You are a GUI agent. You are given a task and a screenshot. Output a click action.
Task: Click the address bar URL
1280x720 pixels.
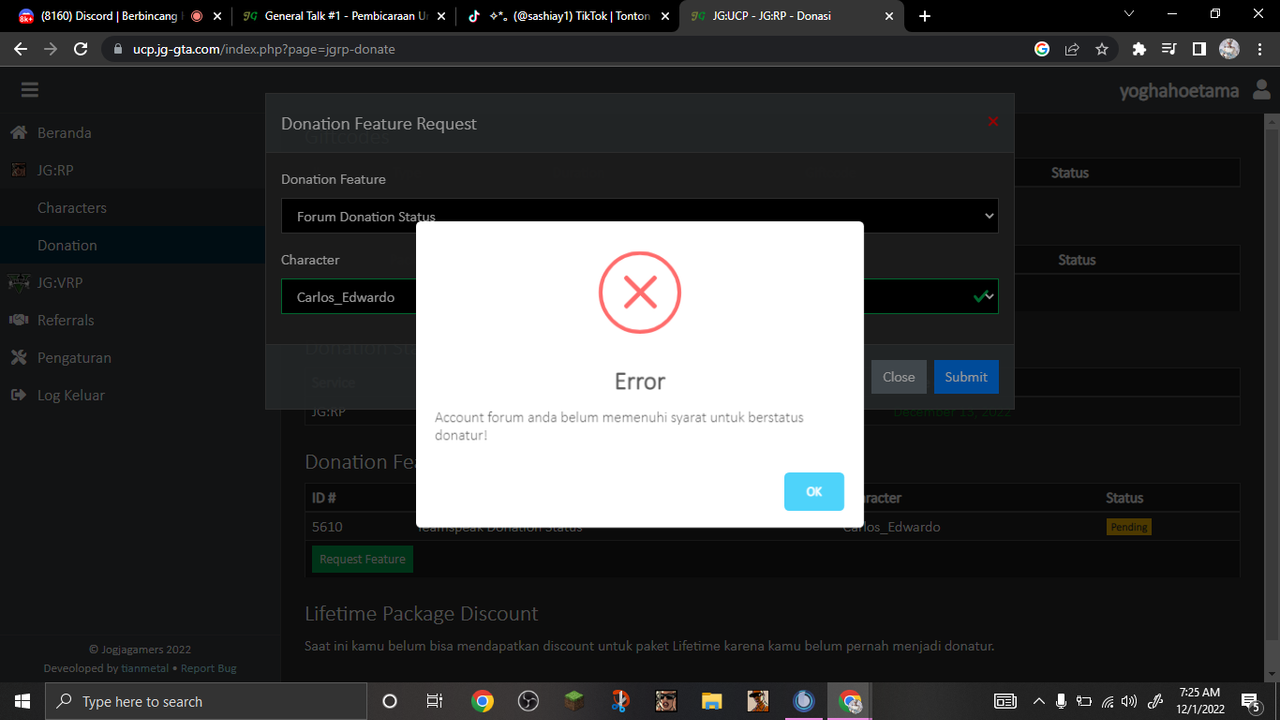pyautogui.click(x=264, y=49)
